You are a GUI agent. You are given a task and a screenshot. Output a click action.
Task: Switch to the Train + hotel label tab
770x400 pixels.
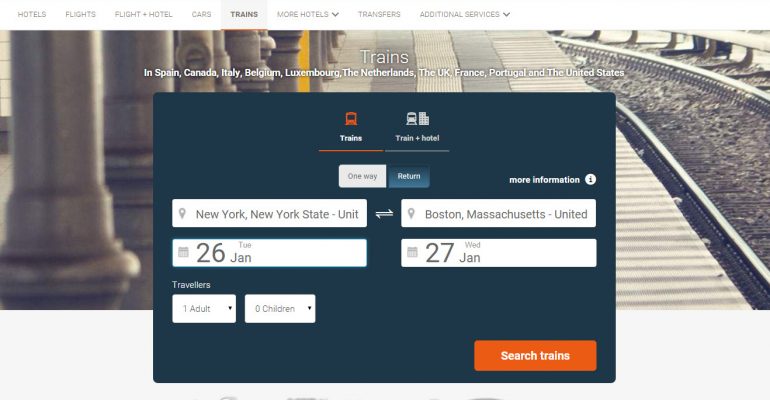click(x=417, y=138)
